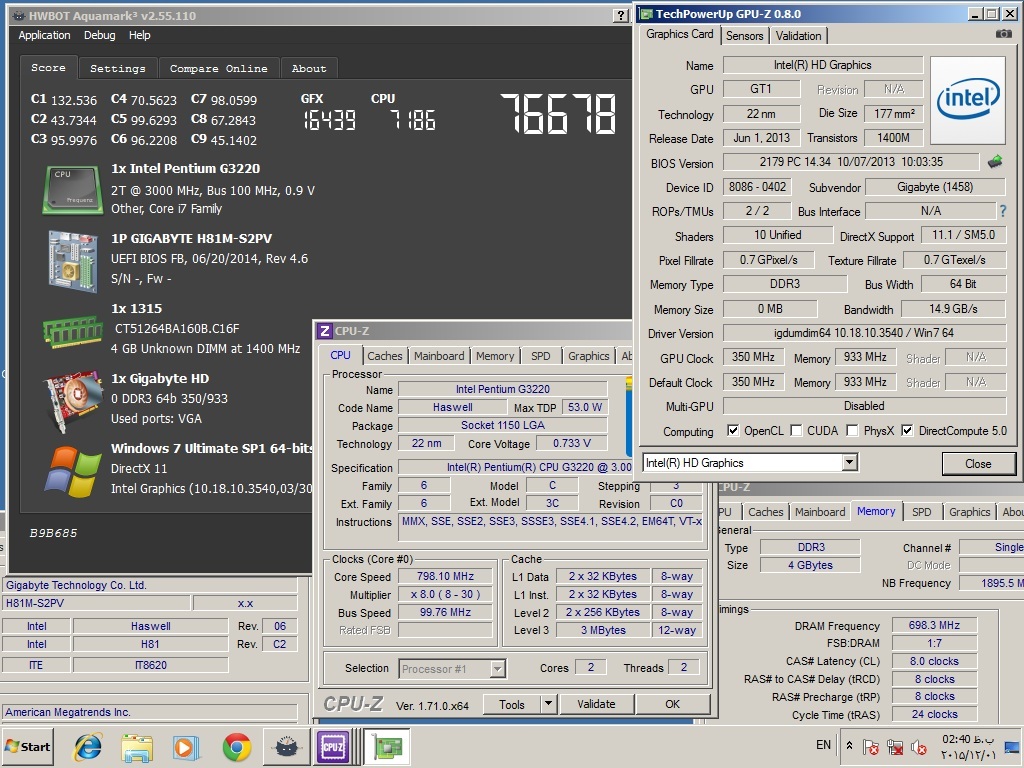
Task: Open Windows Explorer folder on taskbar
Action: click(137, 747)
